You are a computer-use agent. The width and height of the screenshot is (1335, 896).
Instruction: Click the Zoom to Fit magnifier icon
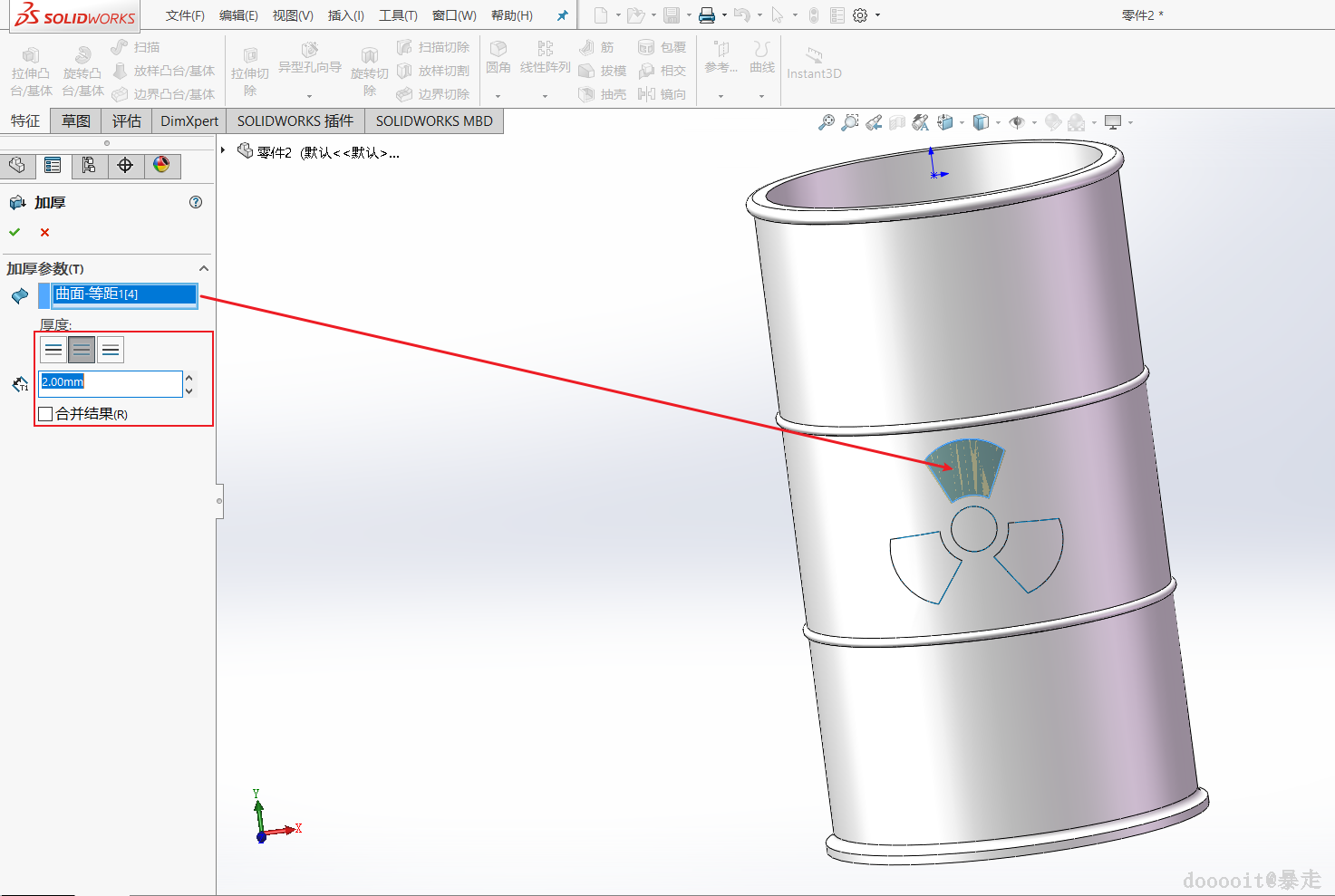coord(826,122)
